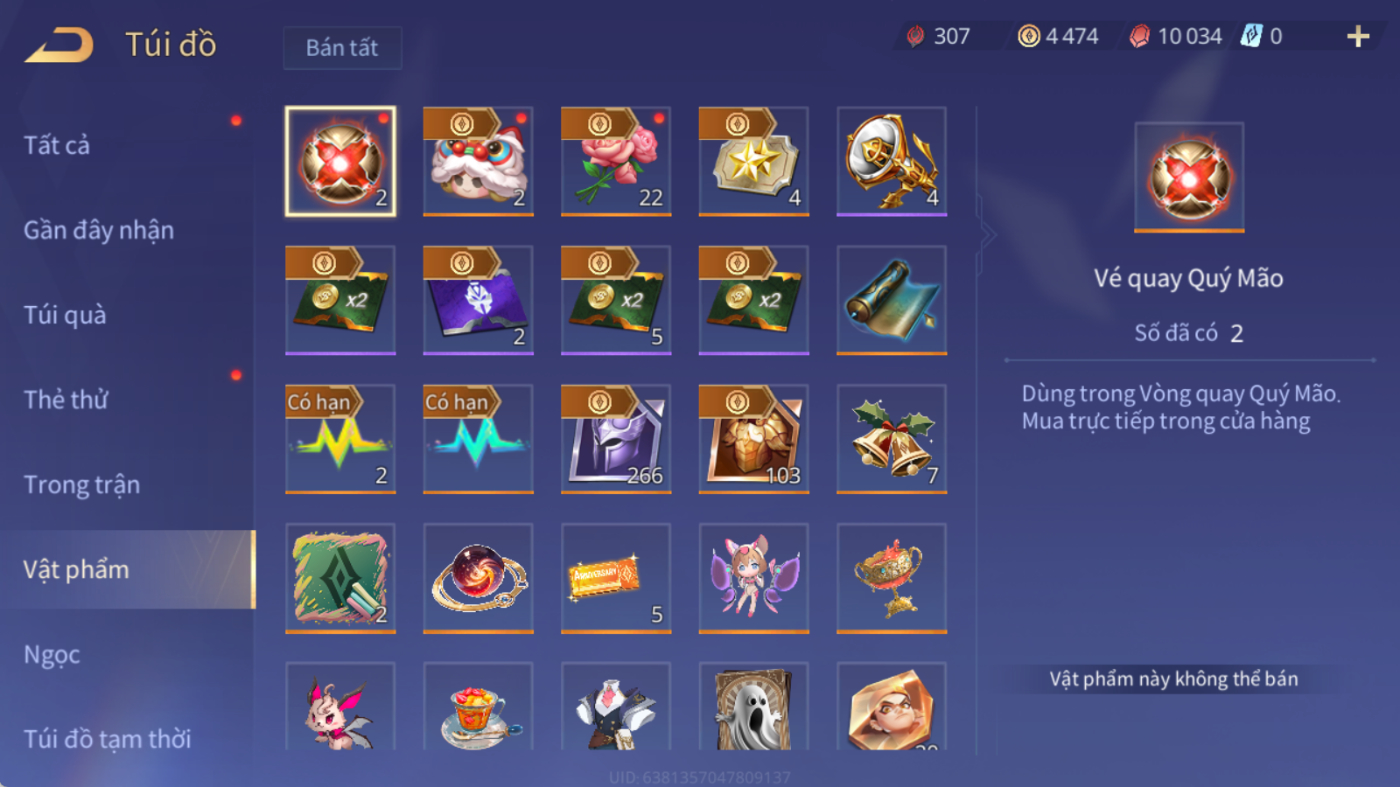Choose the orange Anniversary ticket item
This screenshot has width=1400, height=787.
click(616, 578)
